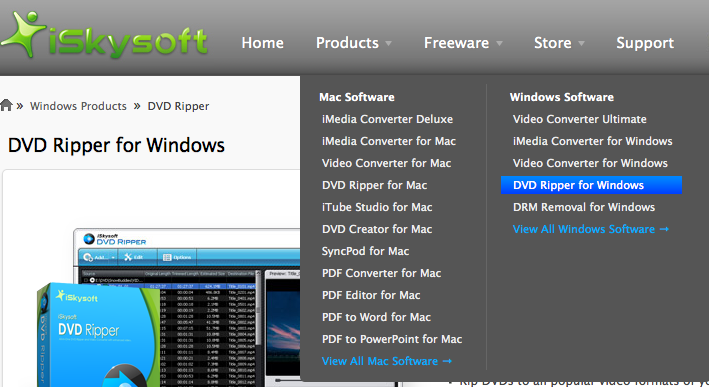This screenshot has width=709, height=387.
Task: Select iTube Studio for Mac
Action: pos(377,207)
